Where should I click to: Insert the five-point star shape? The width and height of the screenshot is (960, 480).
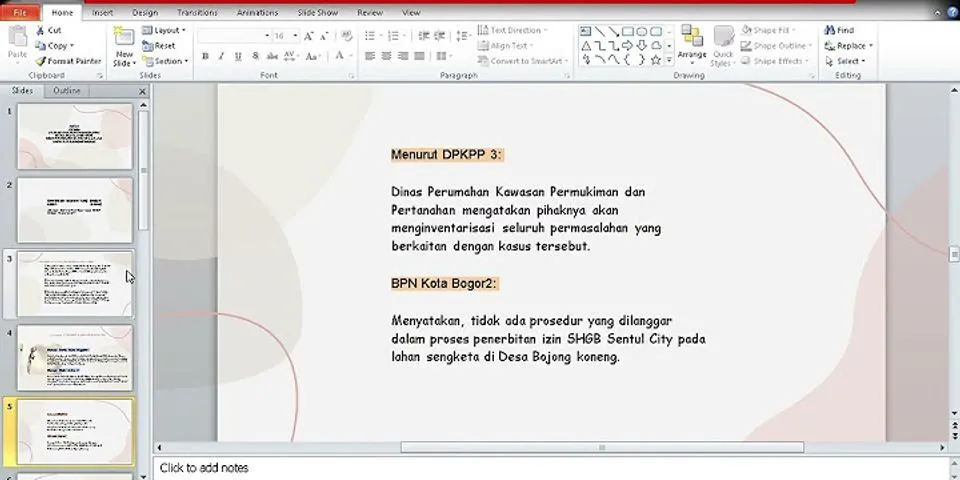point(656,59)
